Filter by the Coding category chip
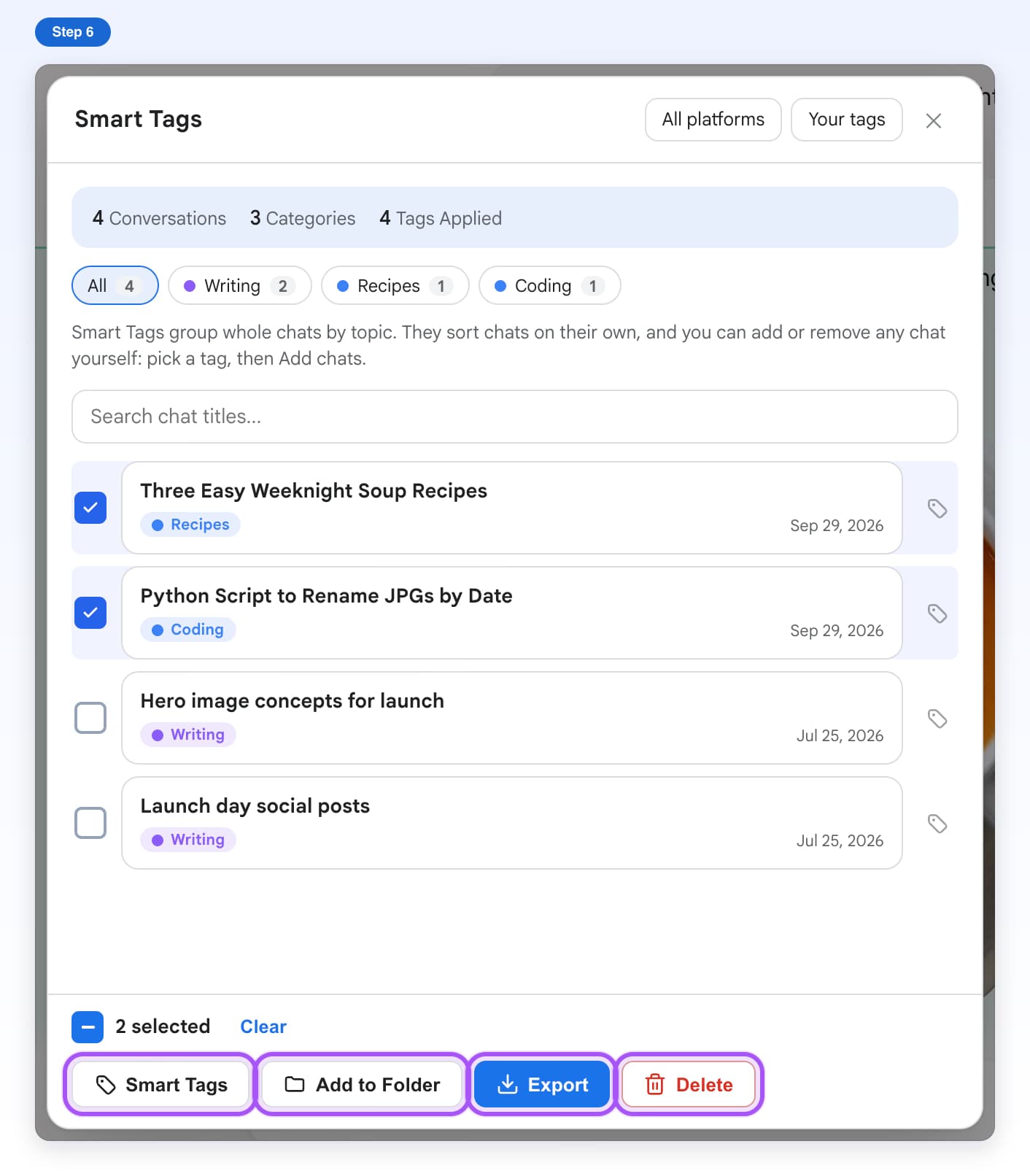Image resolution: width=1030 pixels, height=1176 pixels. 550,285
